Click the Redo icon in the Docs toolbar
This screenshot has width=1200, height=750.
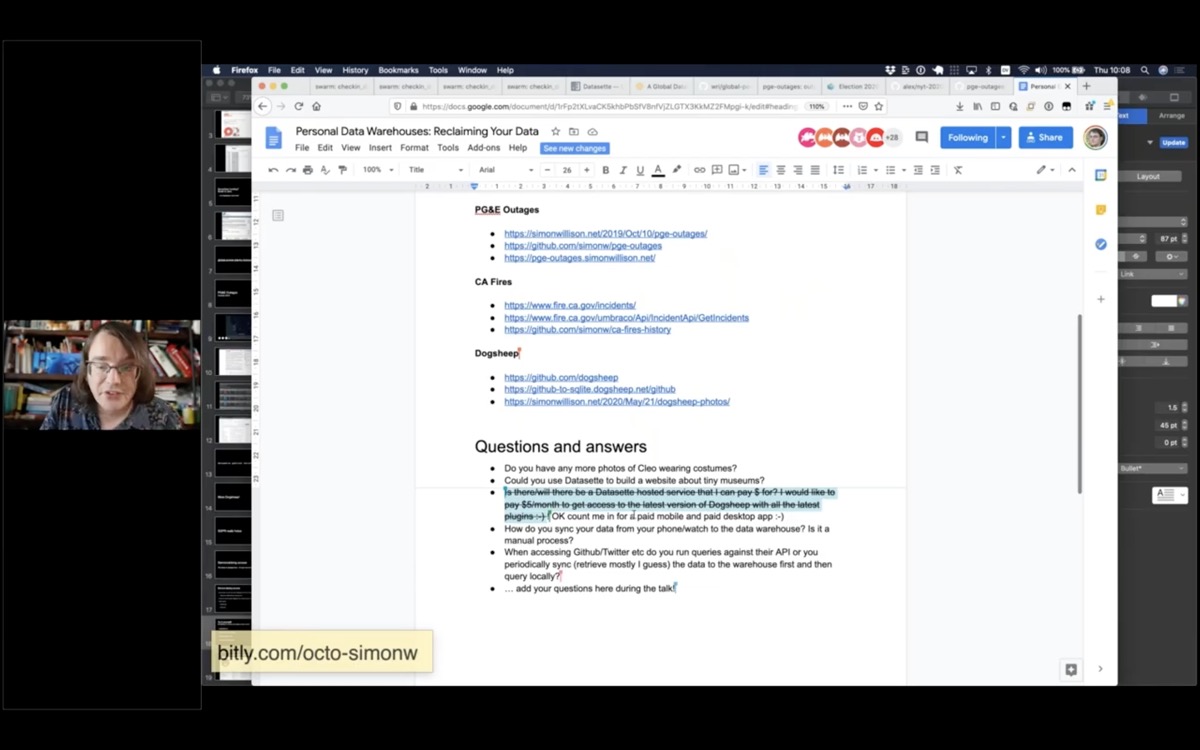tap(290, 170)
